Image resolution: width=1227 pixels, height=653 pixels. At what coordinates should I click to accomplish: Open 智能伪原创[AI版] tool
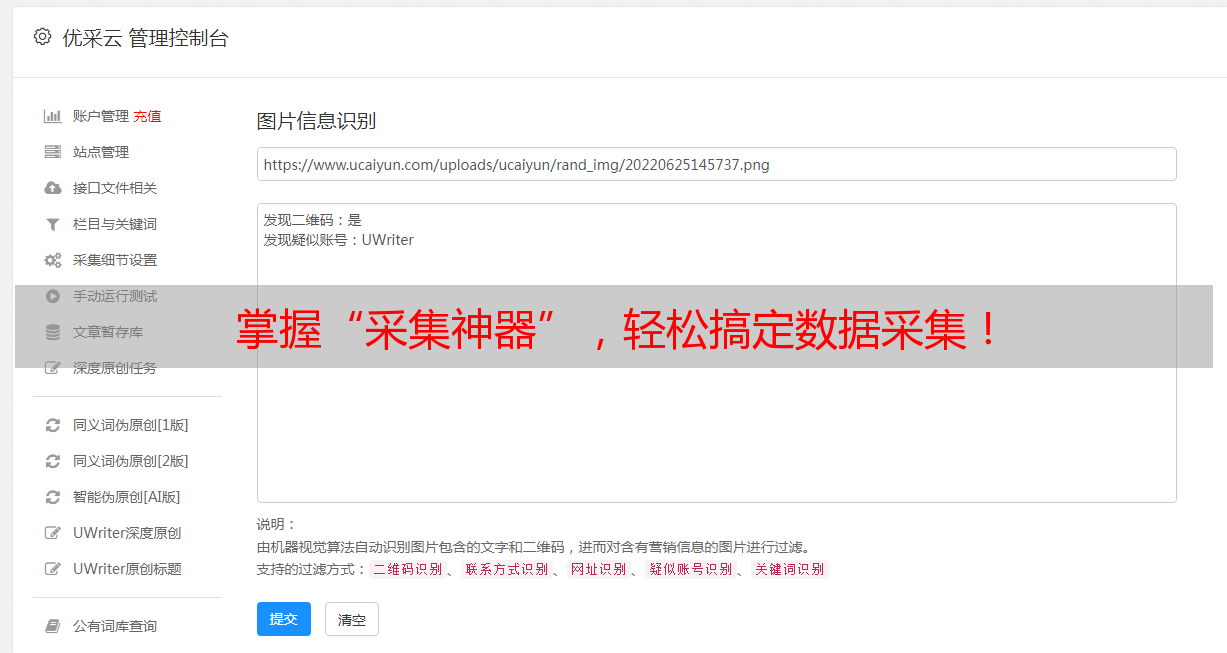tap(127, 497)
